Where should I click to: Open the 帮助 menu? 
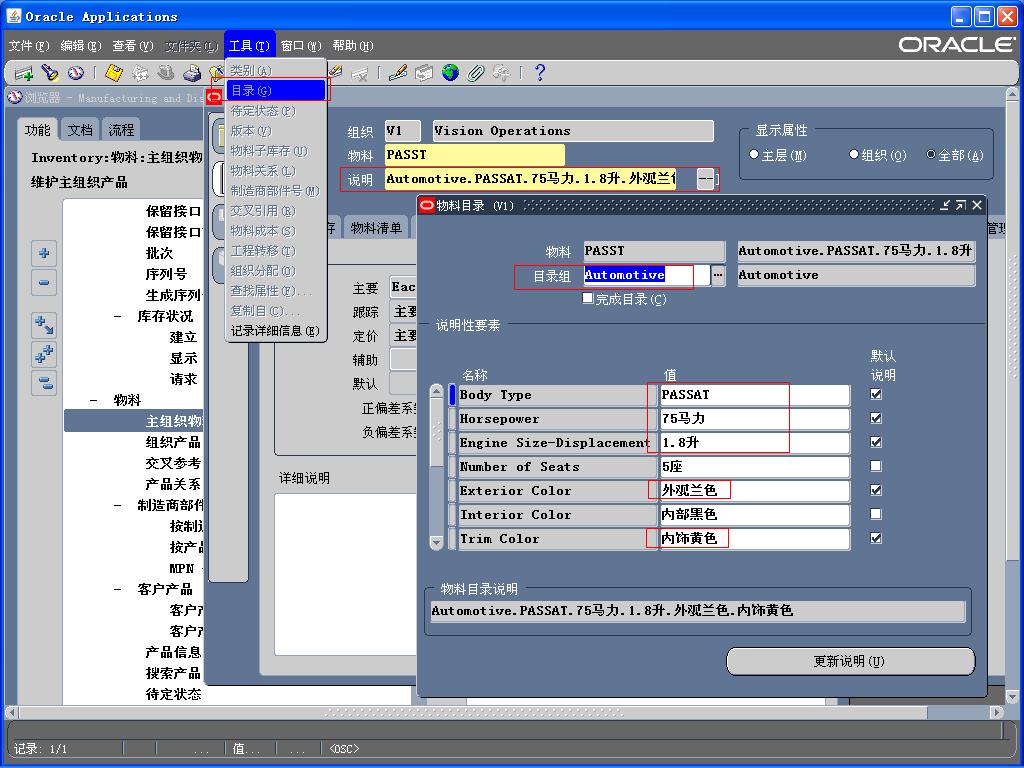coord(353,46)
